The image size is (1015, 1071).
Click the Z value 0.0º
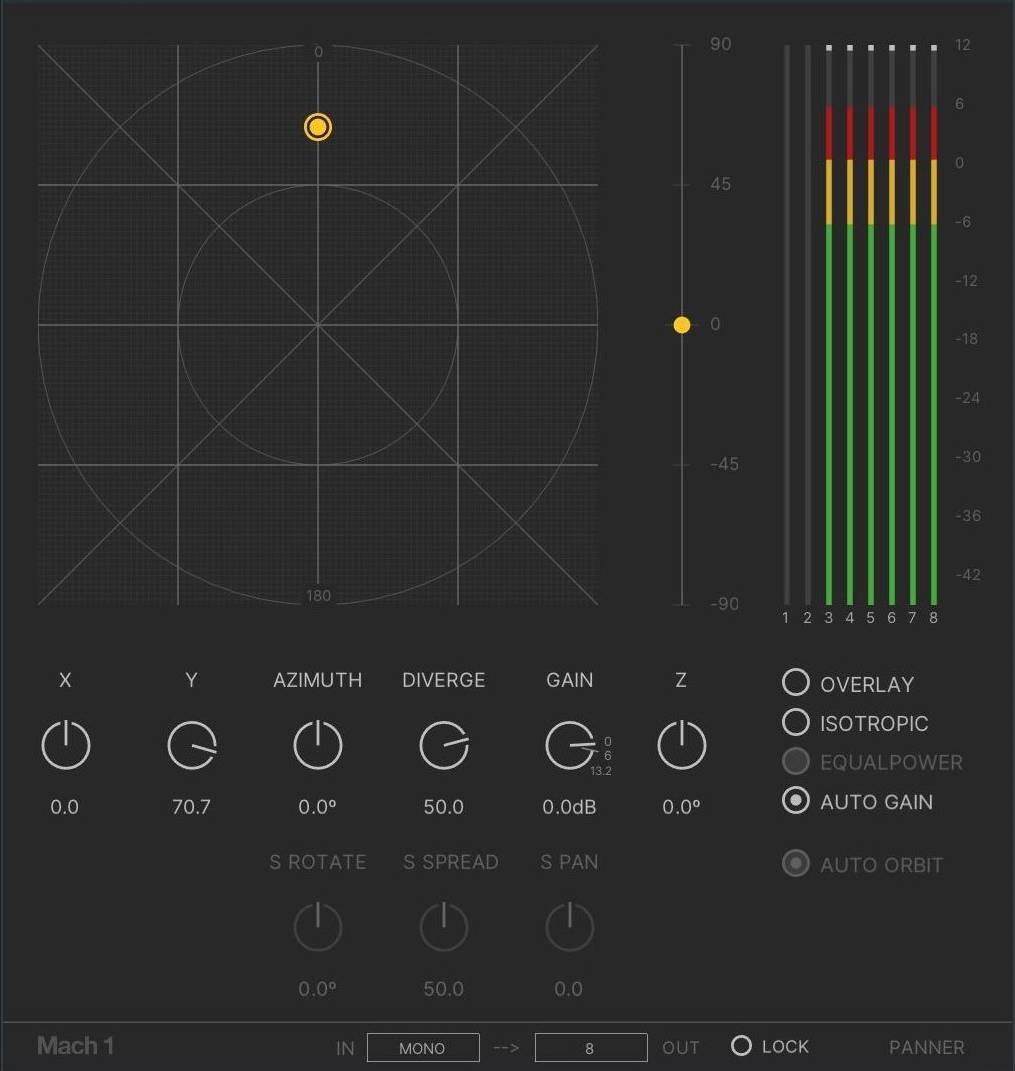(682, 807)
